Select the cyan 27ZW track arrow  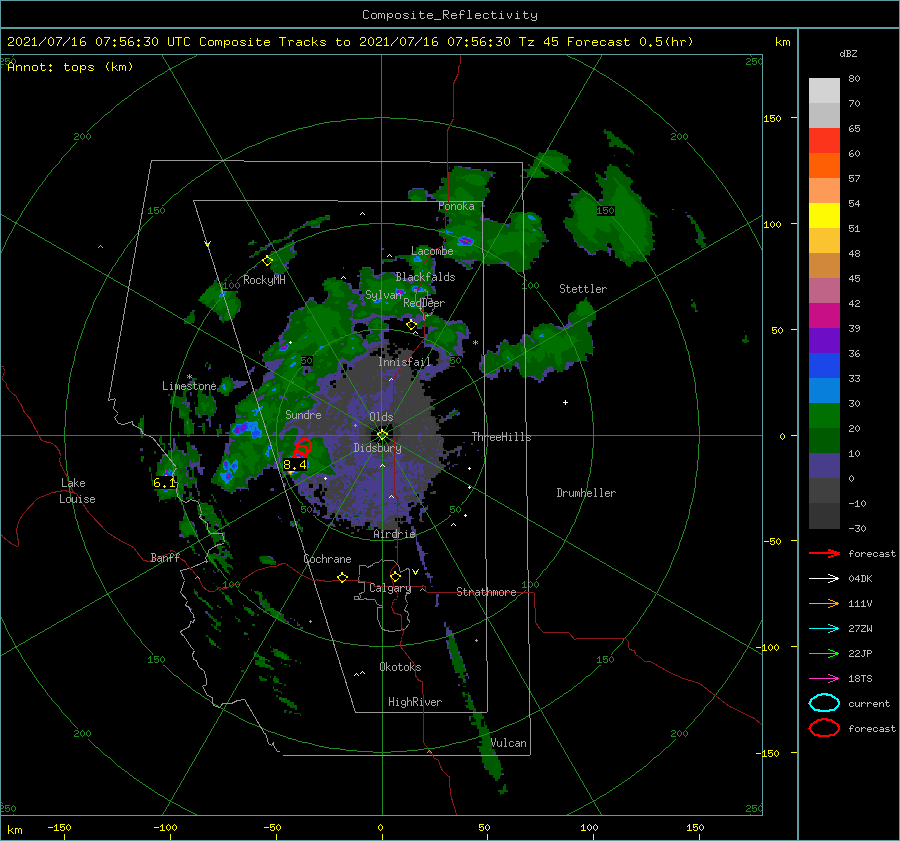[824, 629]
